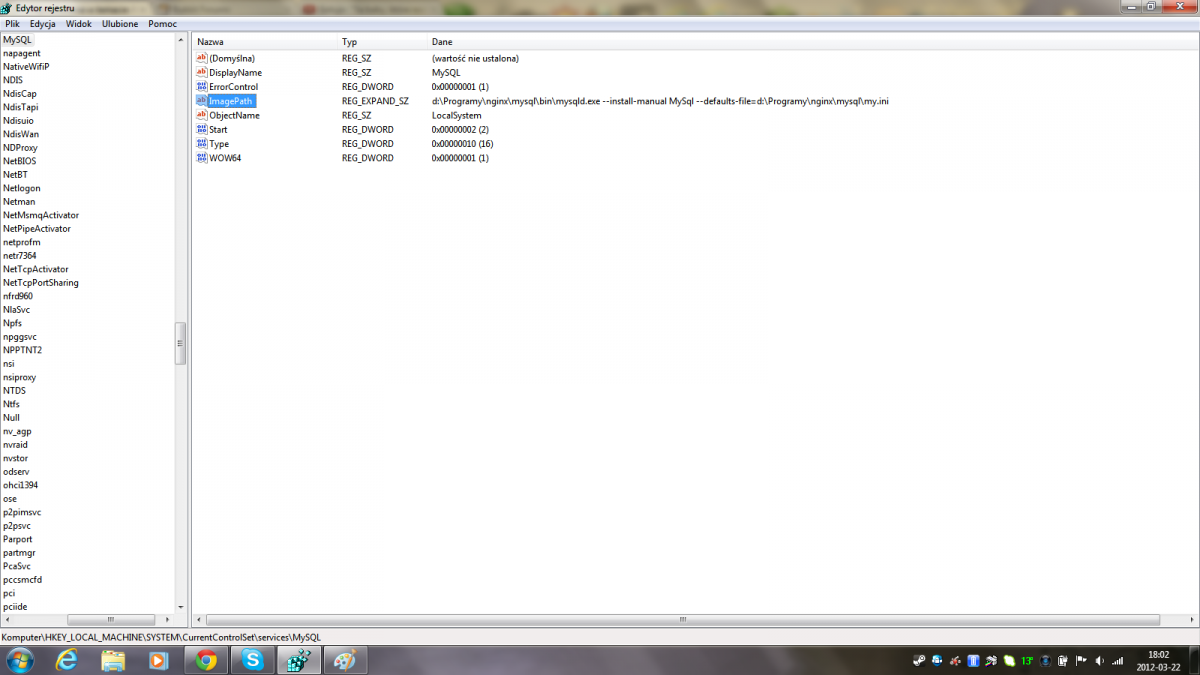Click the LocalSystem data value
This screenshot has width=1200, height=675.
tap(457, 115)
